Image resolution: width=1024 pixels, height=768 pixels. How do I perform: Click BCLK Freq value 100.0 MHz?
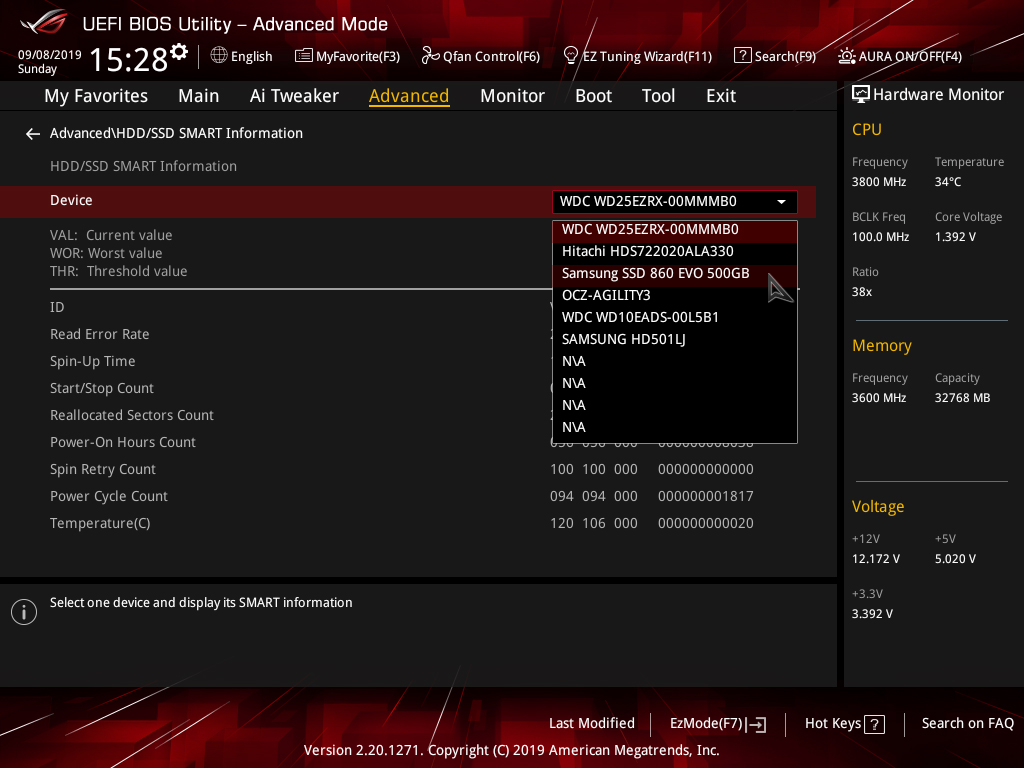[880, 237]
